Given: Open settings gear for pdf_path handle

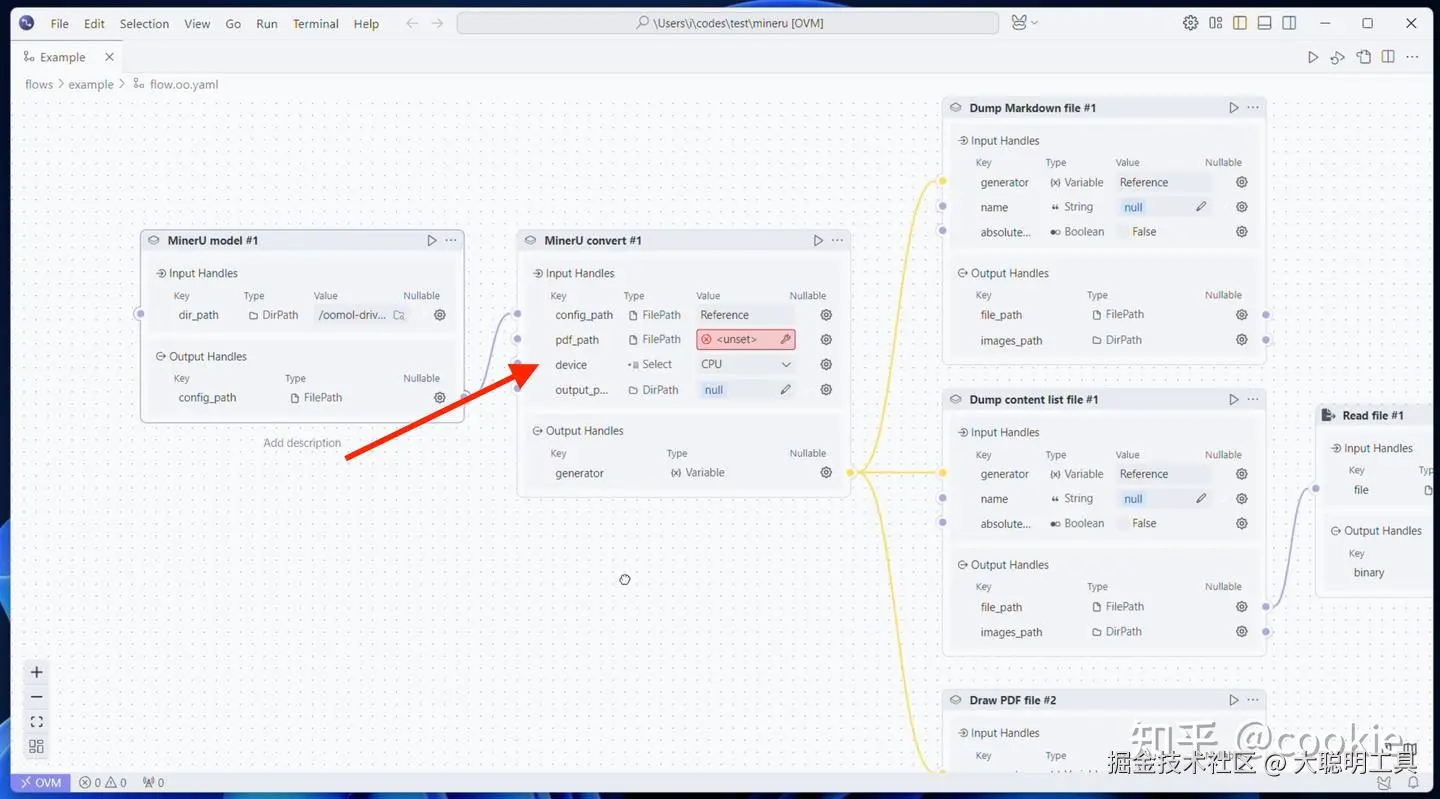Looking at the screenshot, I should click(826, 340).
